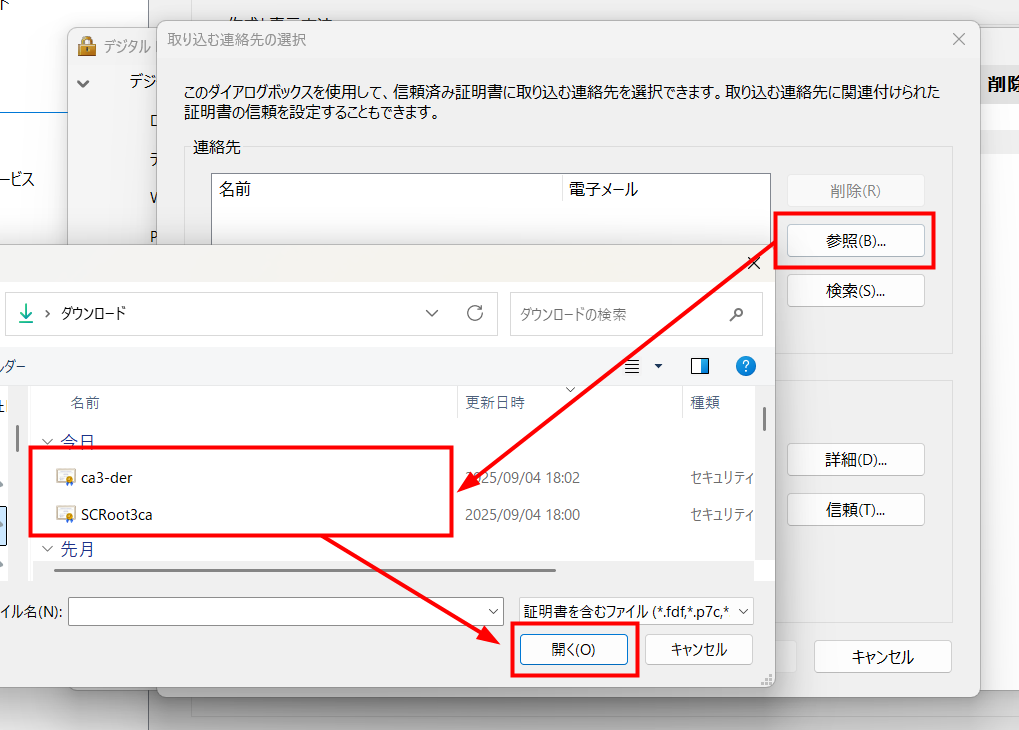Screen dimensions: 1019x730
Task: Sort by 名前 column header
Action: pyautogui.click(x=85, y=402)
